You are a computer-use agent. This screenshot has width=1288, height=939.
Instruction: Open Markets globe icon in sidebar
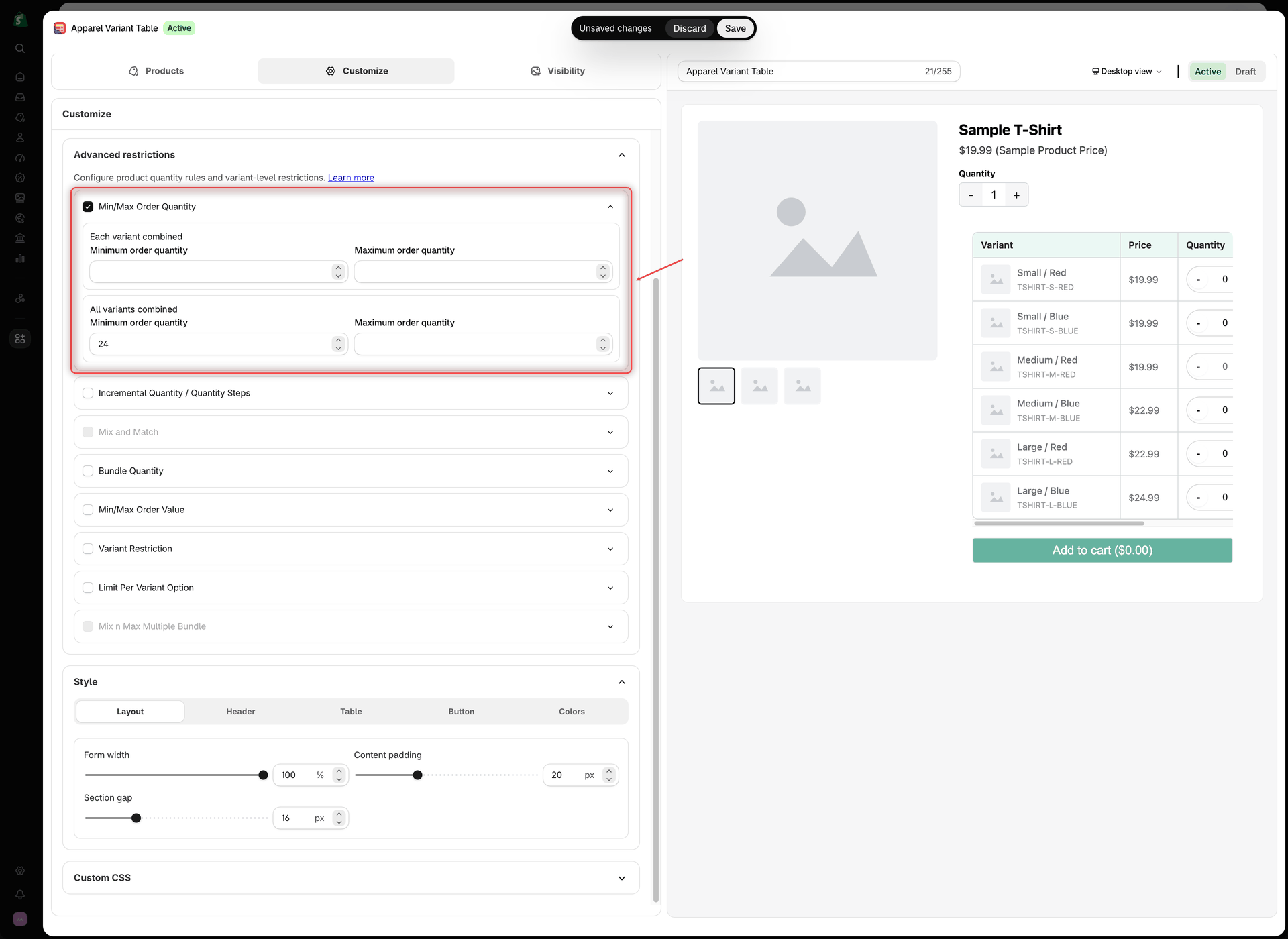click(x=20, y=218)
